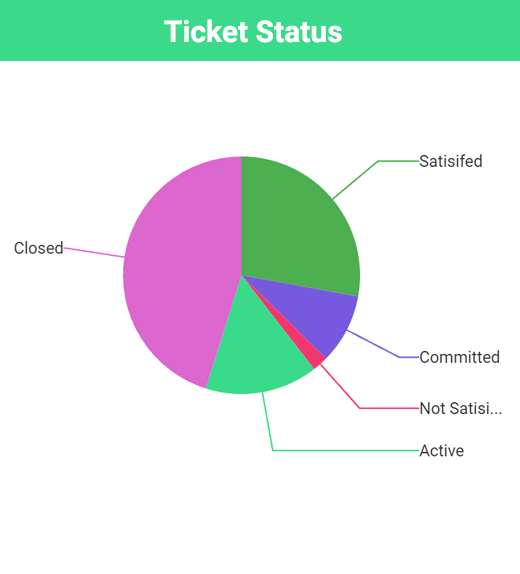Click the ellipsis ending the Not Satisi... label

pyautogui.click(x=496, y=413)
